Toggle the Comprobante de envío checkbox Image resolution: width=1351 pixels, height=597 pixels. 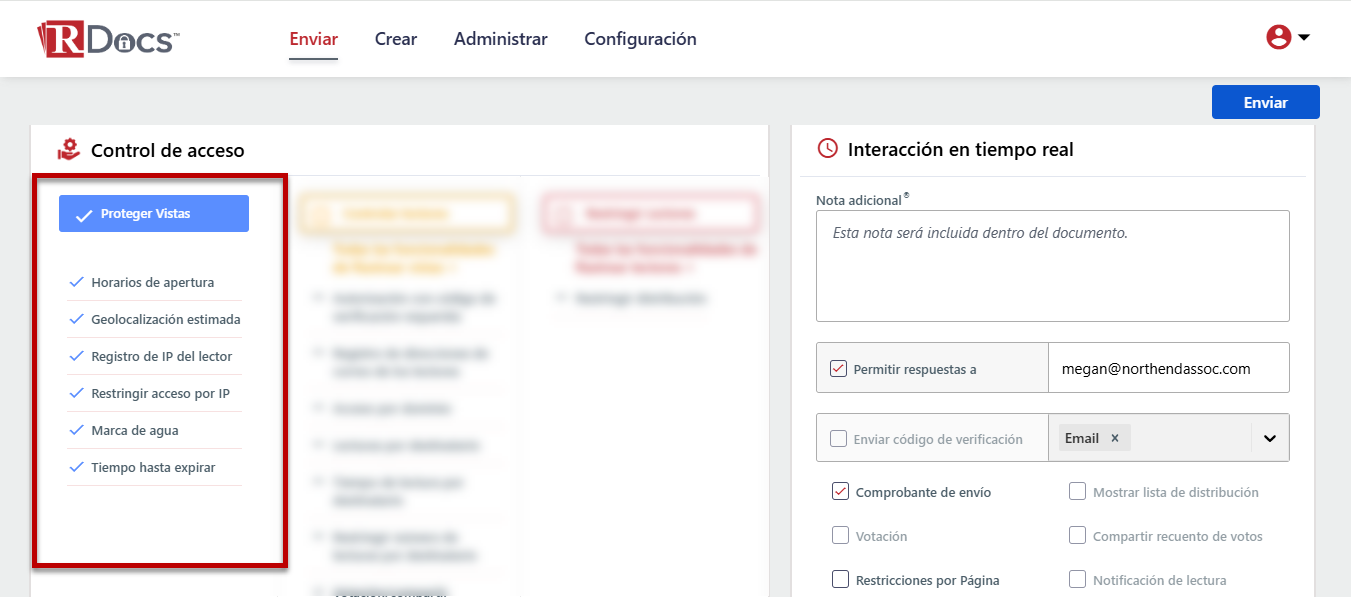pyautogui.click(x=840, y=492)
